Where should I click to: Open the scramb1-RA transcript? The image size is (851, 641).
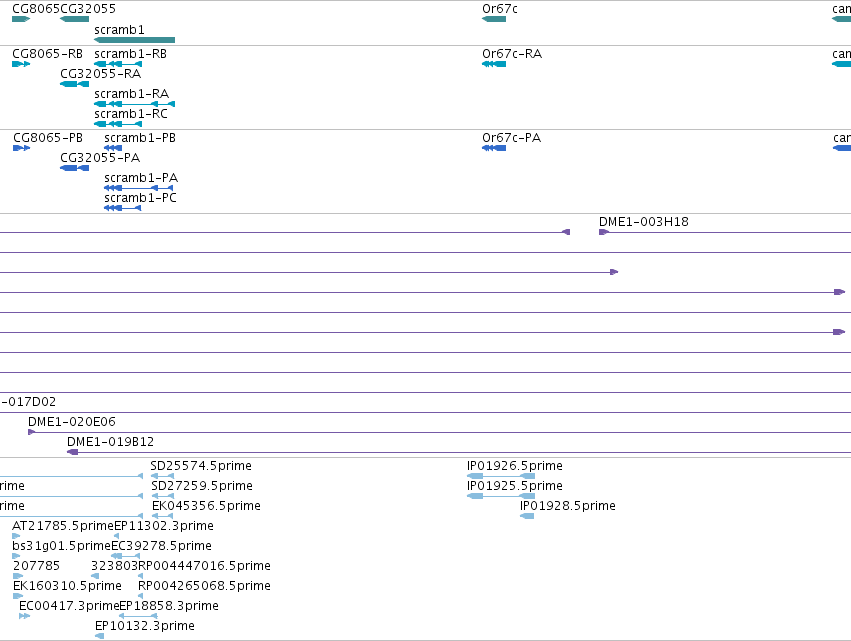[135, 104]
